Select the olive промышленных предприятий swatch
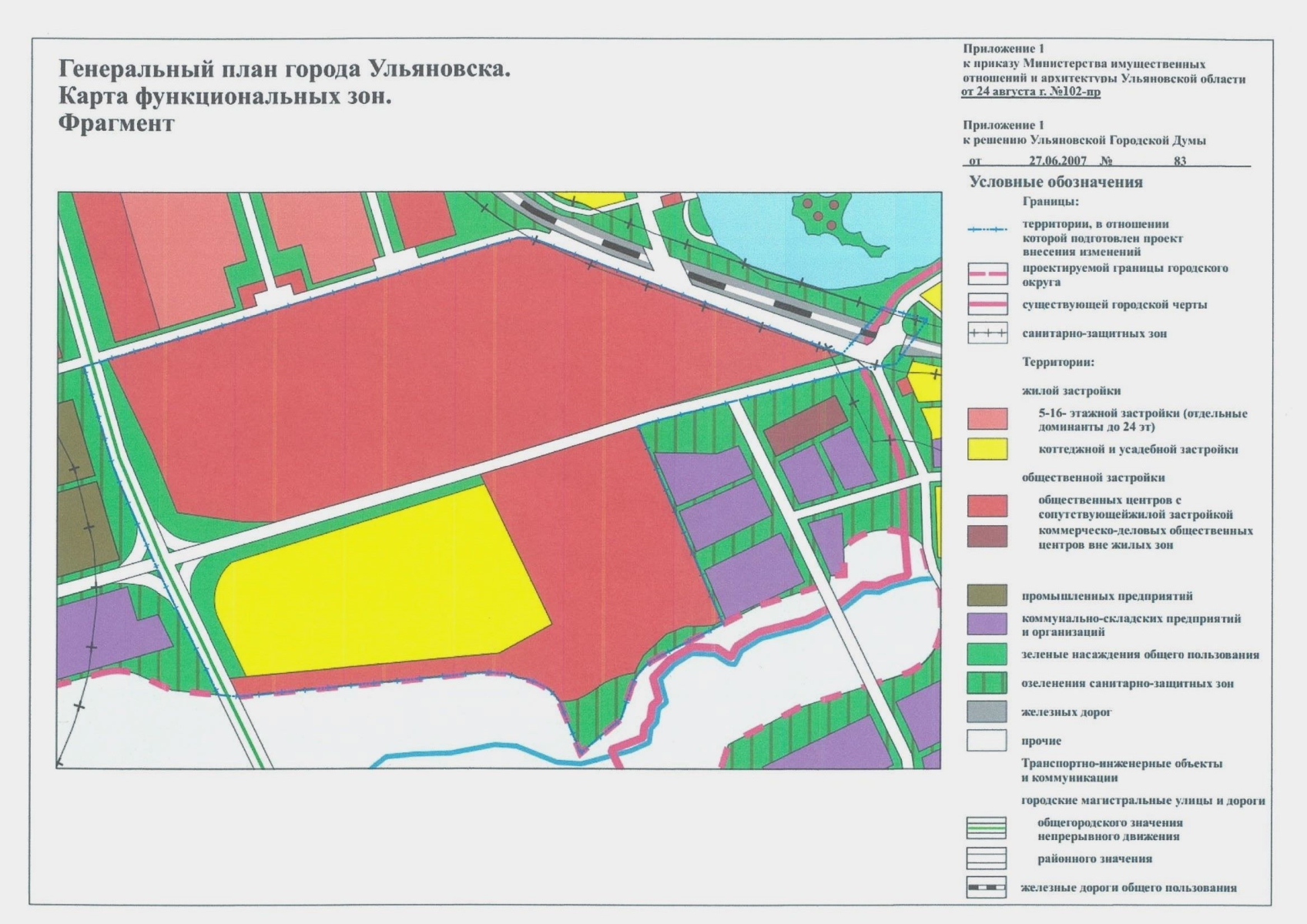Image resolution: width=1307 pixels, height=924 pixels. (x=987, y=595)
